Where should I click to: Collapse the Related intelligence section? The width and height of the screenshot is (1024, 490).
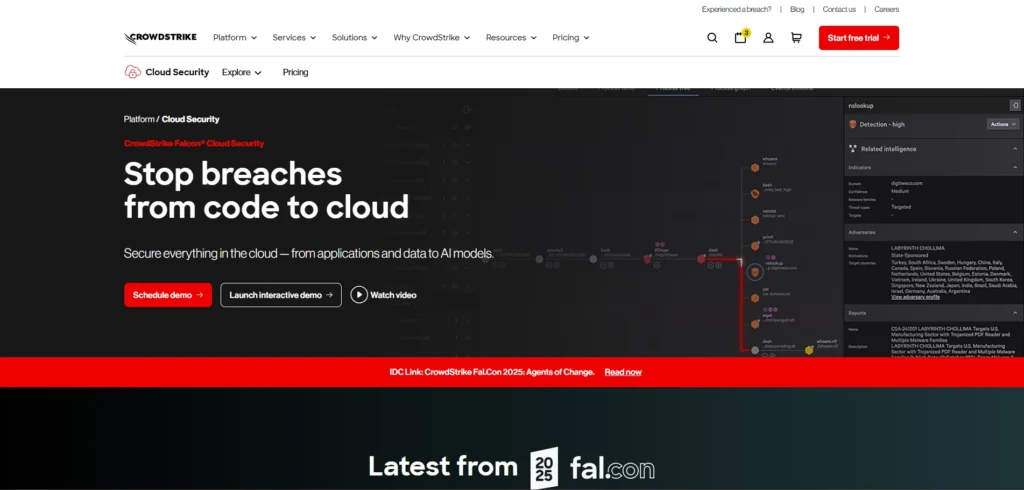pyautogui.click(x=1015, y=149)
